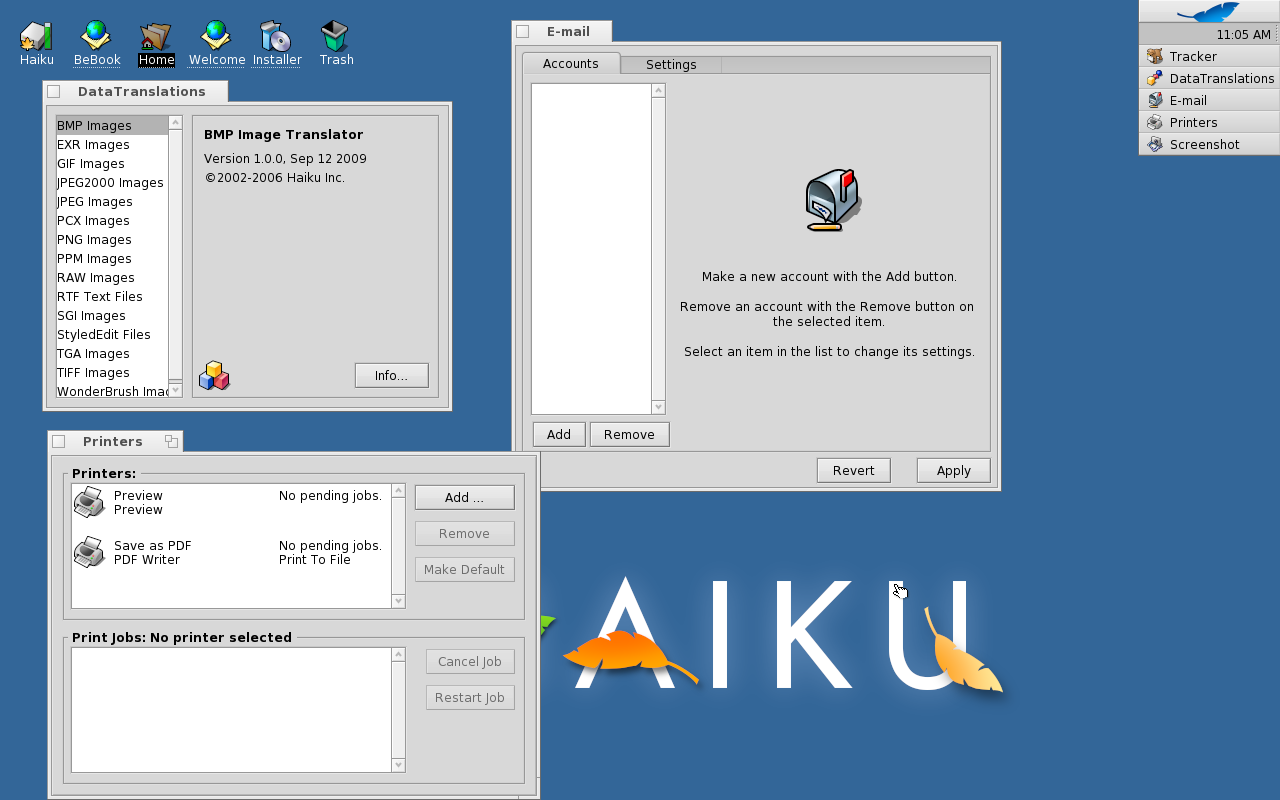Image resolution: width=1280 pixels, height=800 pixels.
Task: Click the empty Print Jobs list
Action: coord(231,710)
